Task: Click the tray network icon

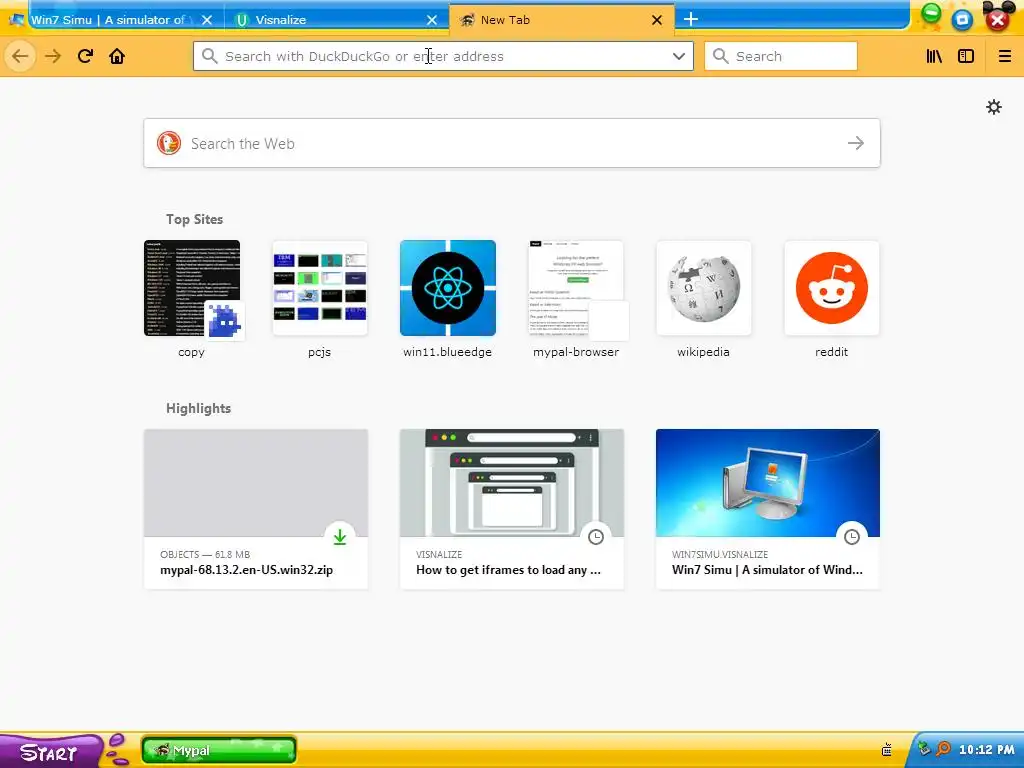Action: coord(924,749)
